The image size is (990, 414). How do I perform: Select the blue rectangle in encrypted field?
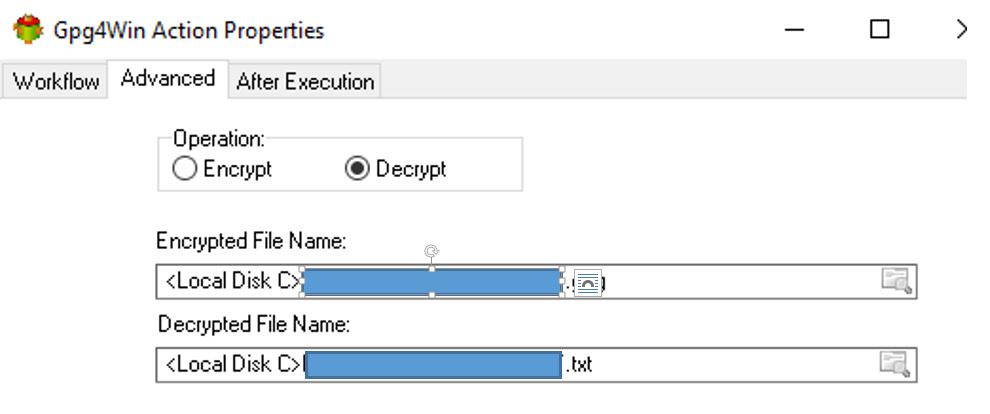click(432, 282)
